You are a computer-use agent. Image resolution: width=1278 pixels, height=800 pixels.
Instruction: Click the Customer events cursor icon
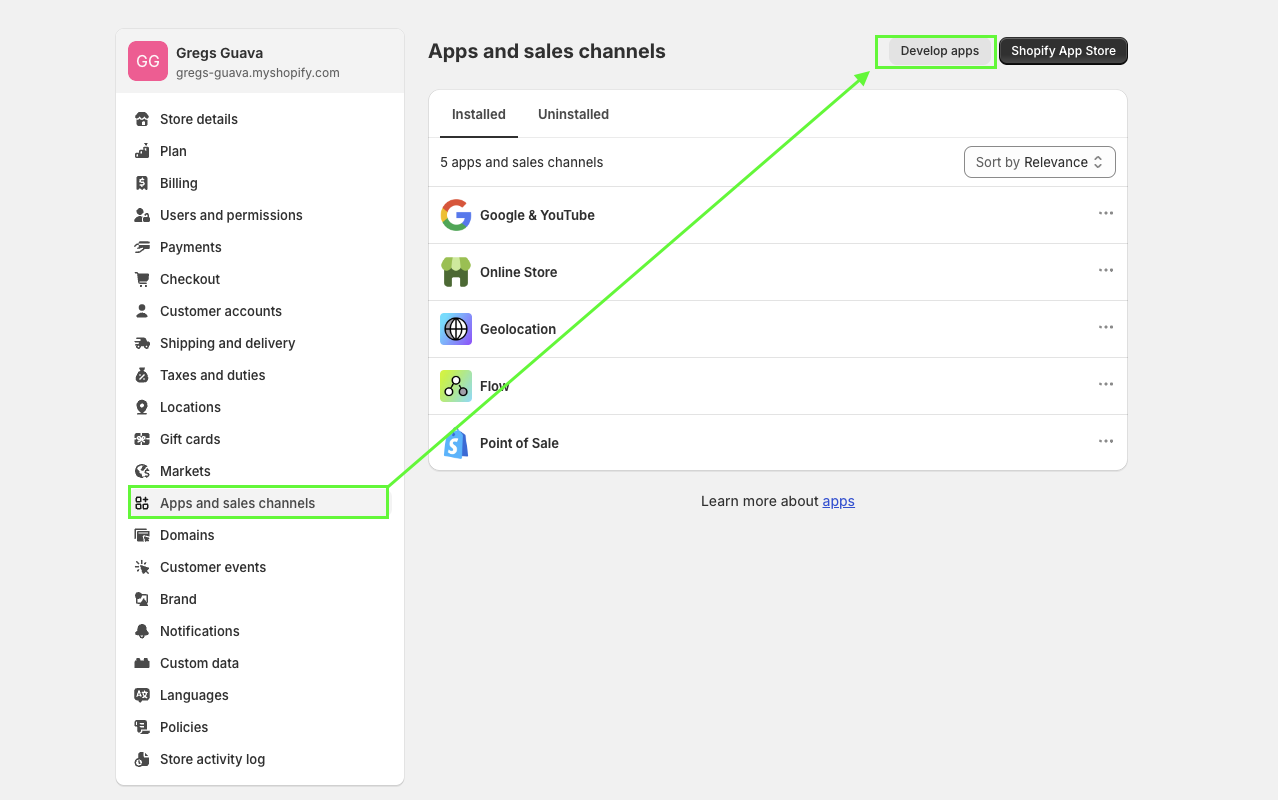click(x=142, y=567)
